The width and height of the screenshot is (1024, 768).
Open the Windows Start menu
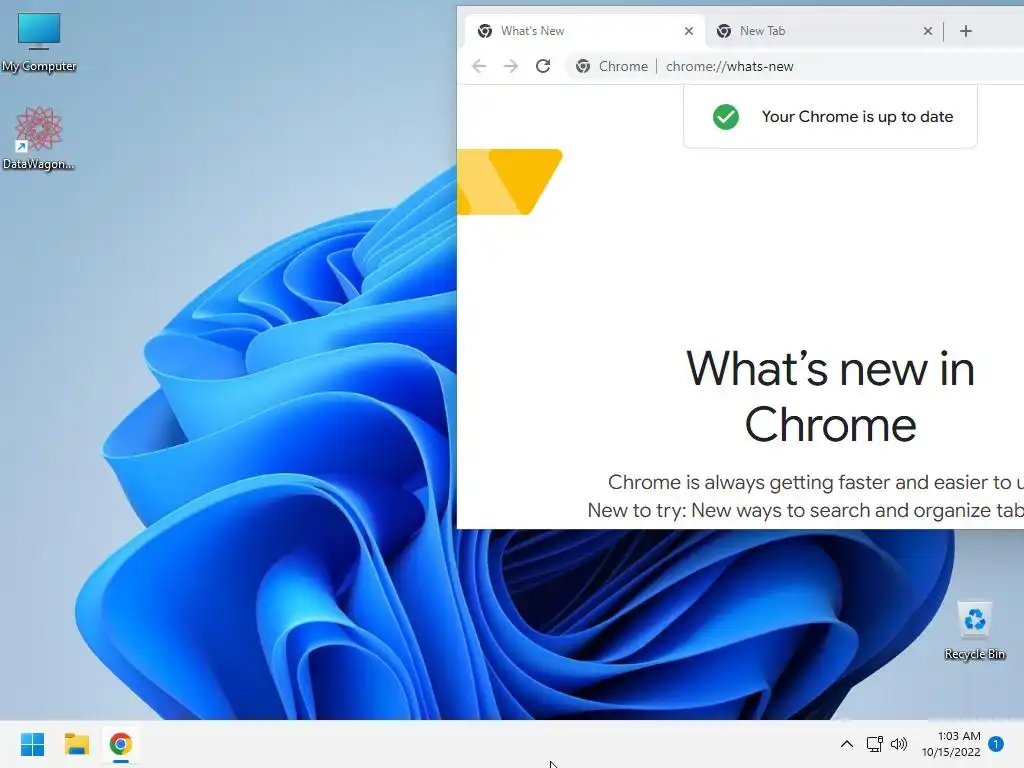[x=33, y=744]
